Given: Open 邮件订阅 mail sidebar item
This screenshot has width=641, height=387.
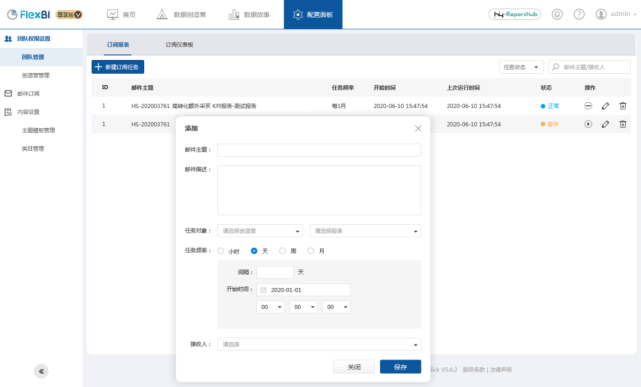Looking at the screenshot, I should 28,94.
